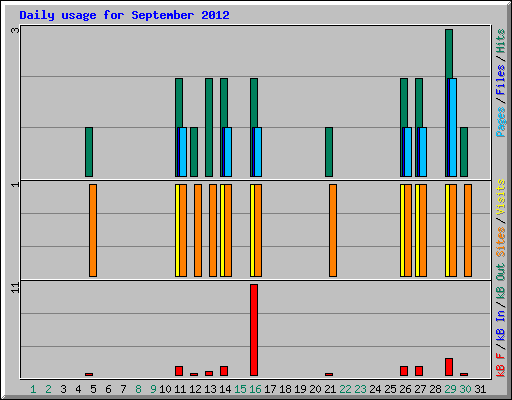This screenshot has height=400, width=512.
Task: Click the green Hits bar for day 30
Action: pos(464,152)
